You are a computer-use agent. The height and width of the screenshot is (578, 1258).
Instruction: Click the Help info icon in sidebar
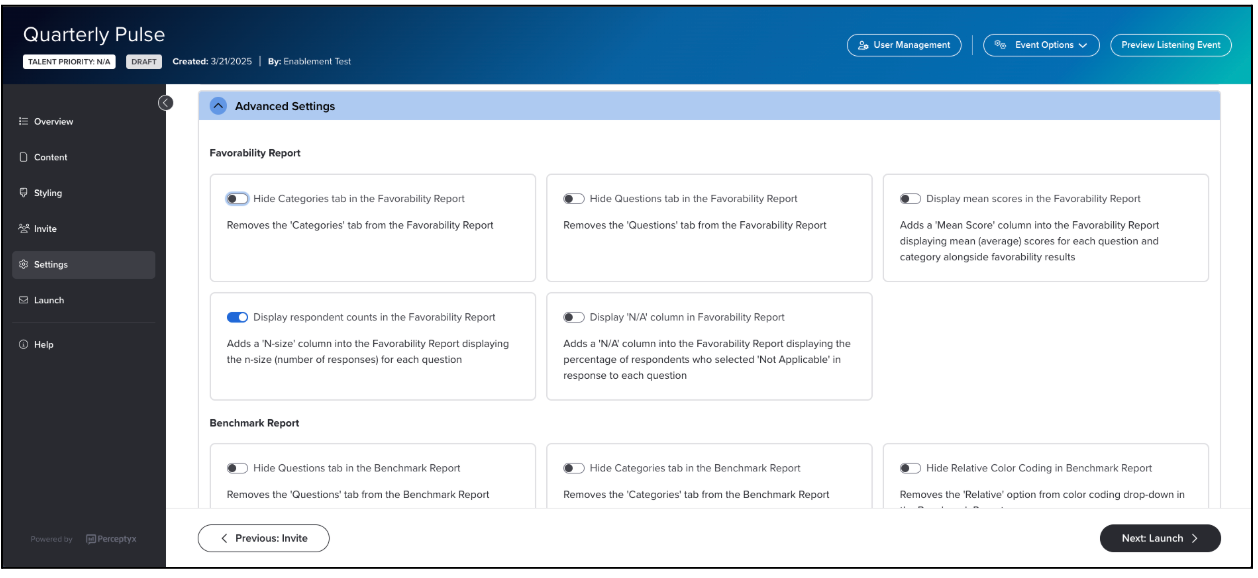[23, 345]
